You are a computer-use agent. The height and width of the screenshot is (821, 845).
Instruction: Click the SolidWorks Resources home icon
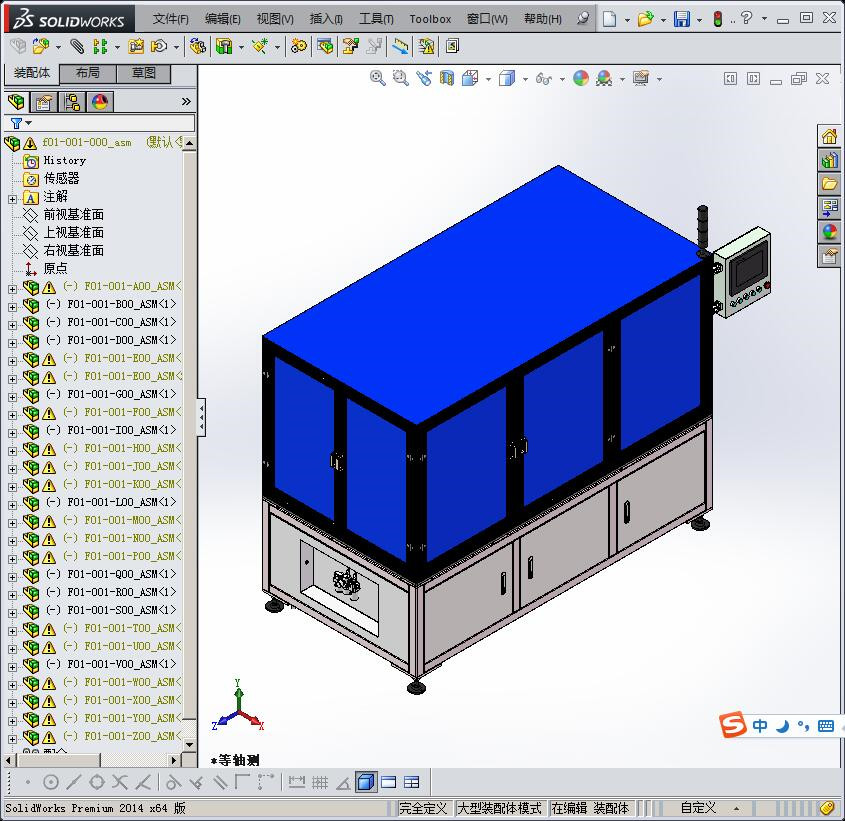pos(829,136)
